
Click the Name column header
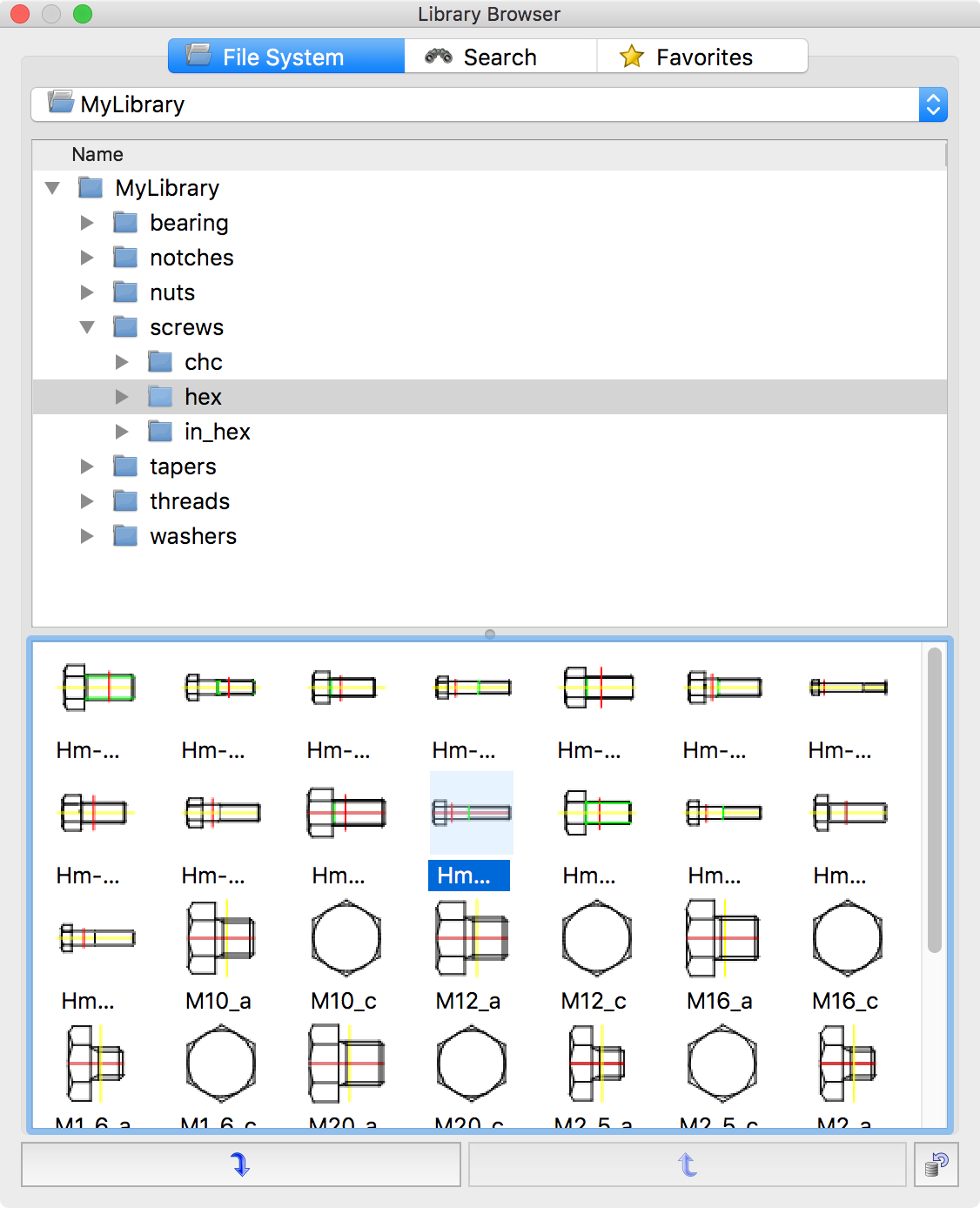click(x=97, y=154)
